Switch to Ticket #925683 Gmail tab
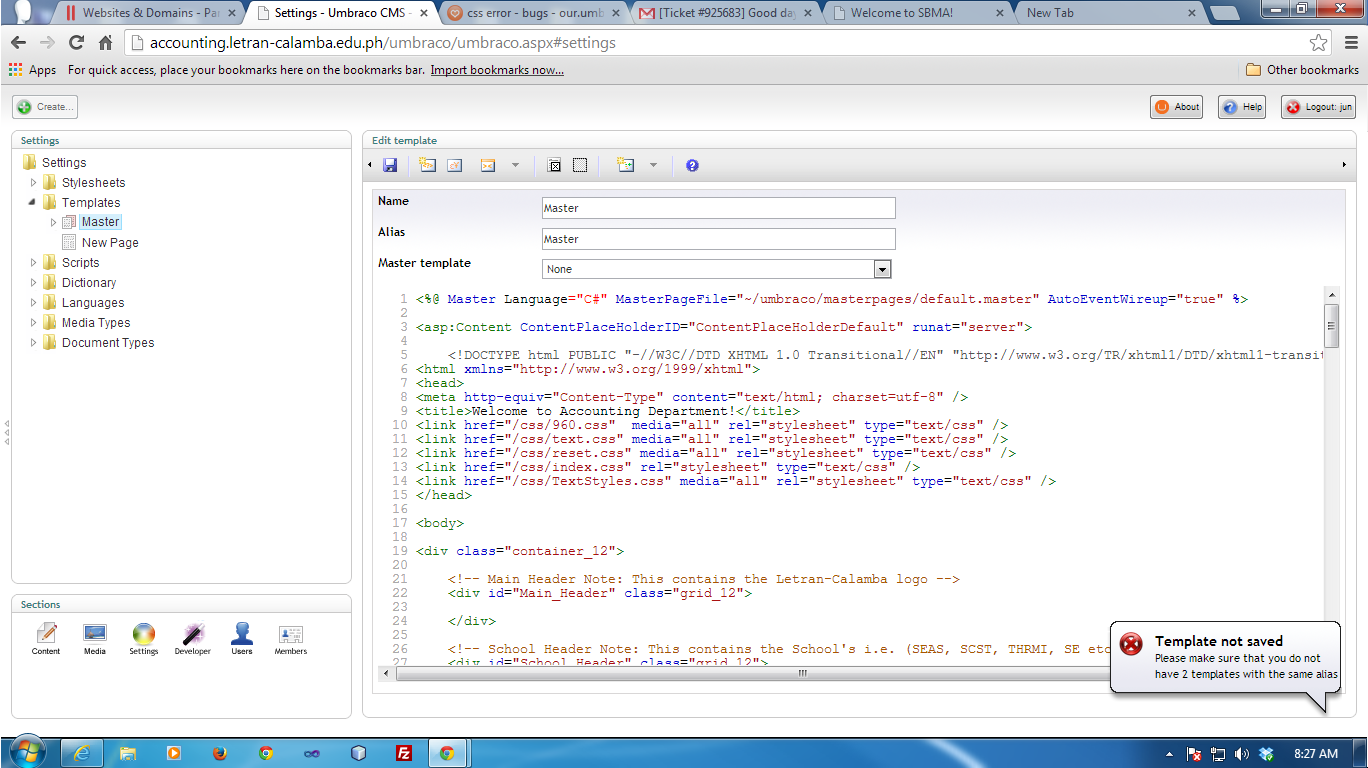1368x768 pixels. 725,13
